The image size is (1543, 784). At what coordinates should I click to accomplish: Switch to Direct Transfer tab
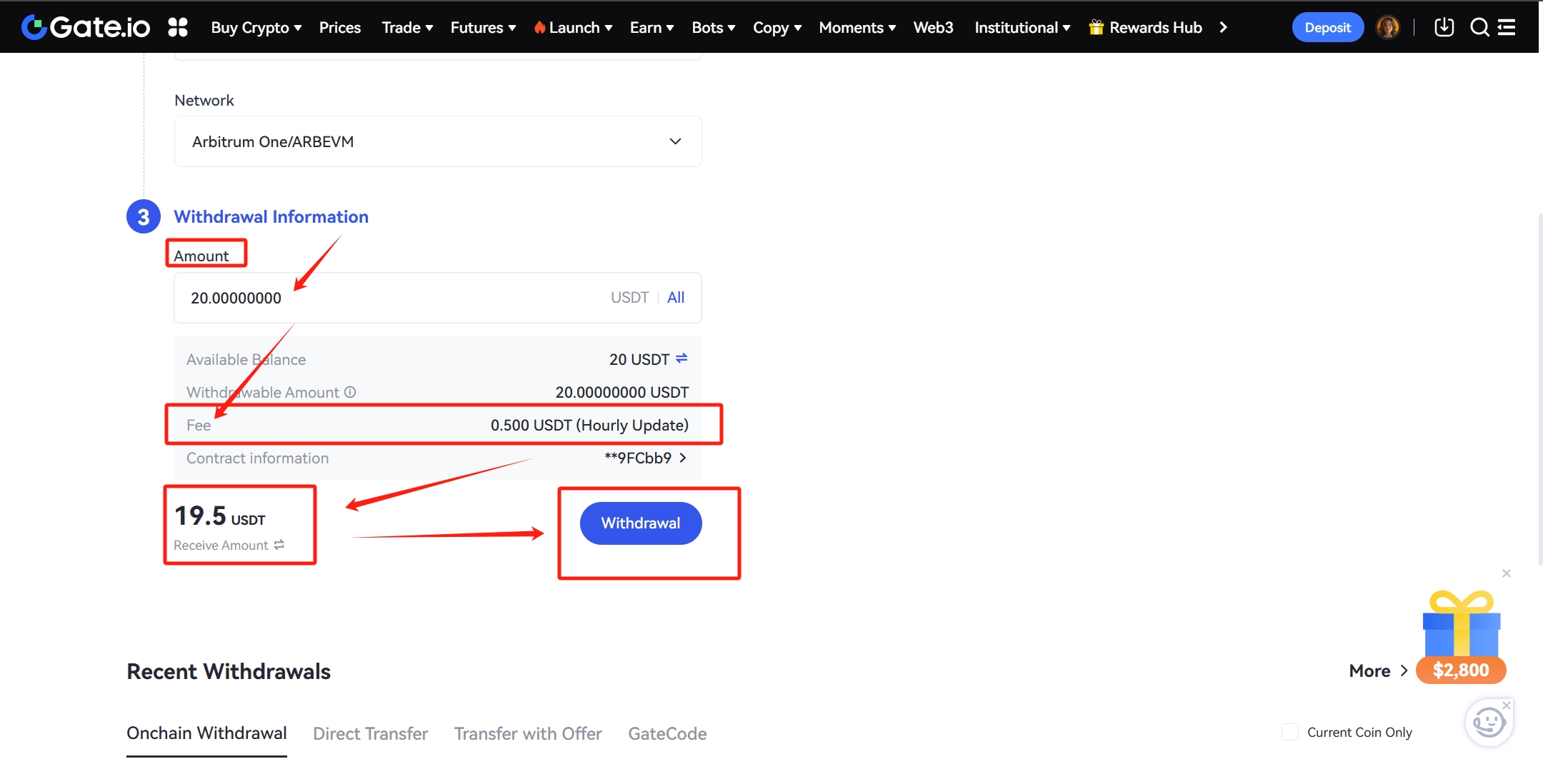pyautogui.click(x=370, y=733)
